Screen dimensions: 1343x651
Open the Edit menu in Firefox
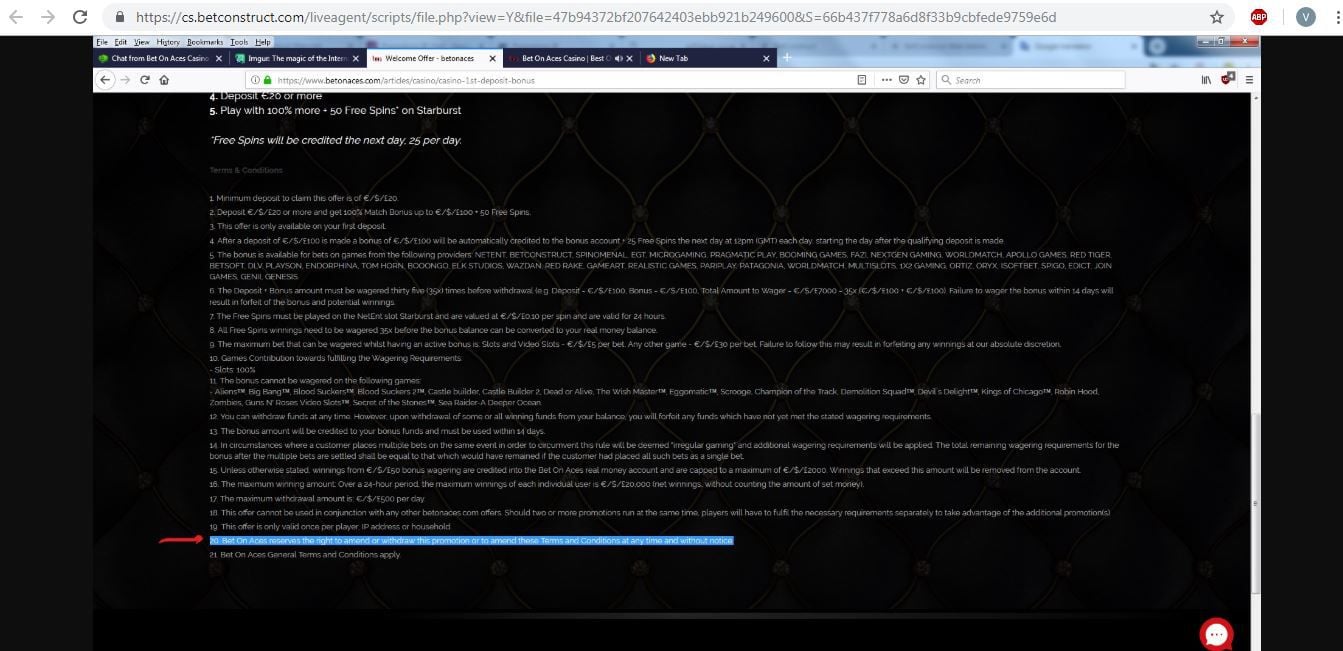(121, 42)
